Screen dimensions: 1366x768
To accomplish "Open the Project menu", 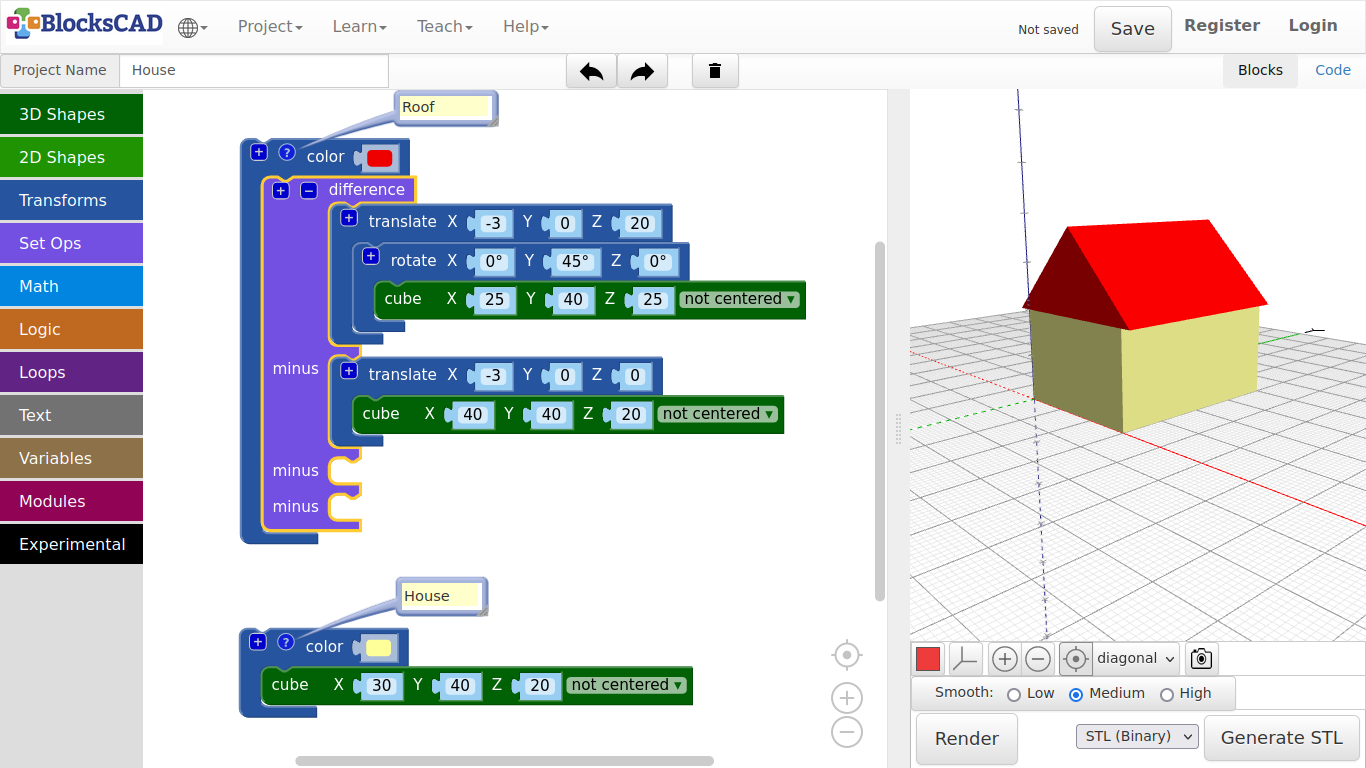I will point(269,27).
